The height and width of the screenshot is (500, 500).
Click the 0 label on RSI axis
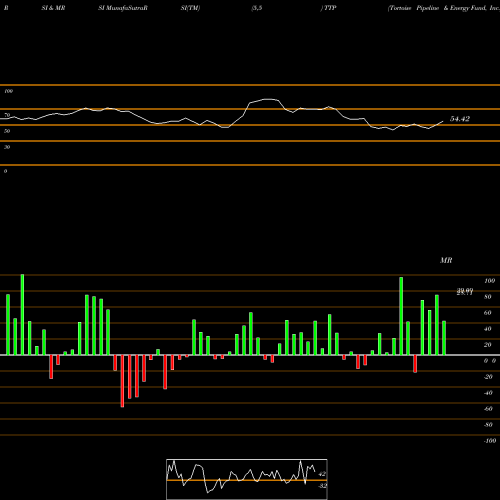(x=5, y=171)
